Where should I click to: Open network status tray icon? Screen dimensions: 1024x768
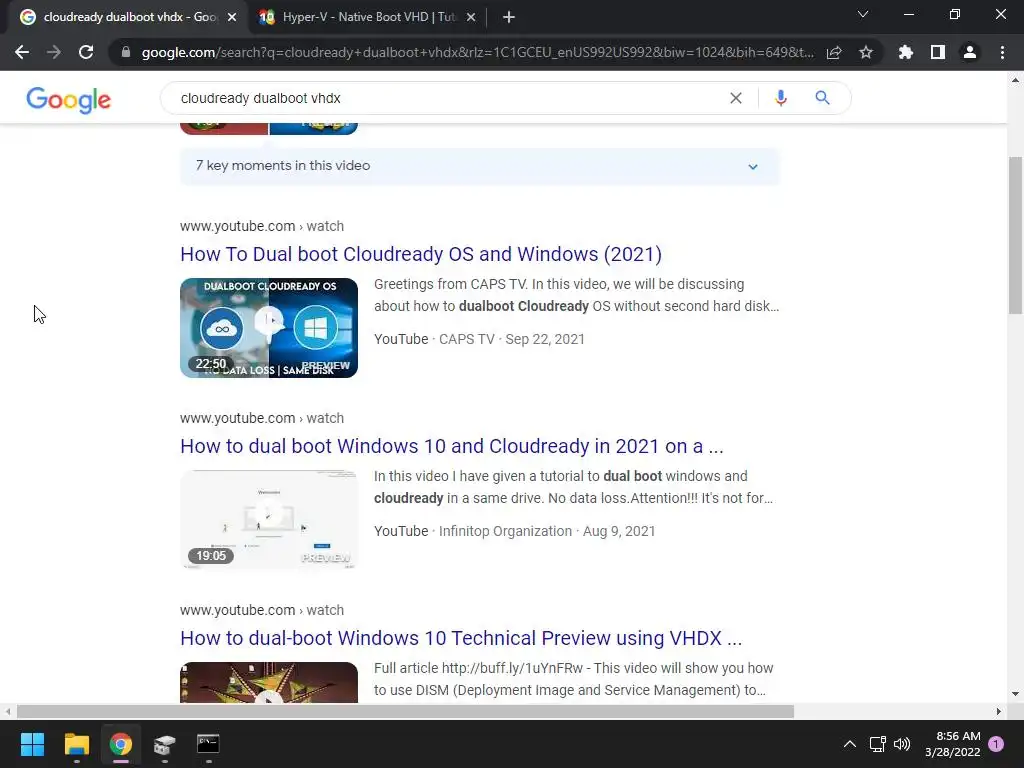(878, 744)
